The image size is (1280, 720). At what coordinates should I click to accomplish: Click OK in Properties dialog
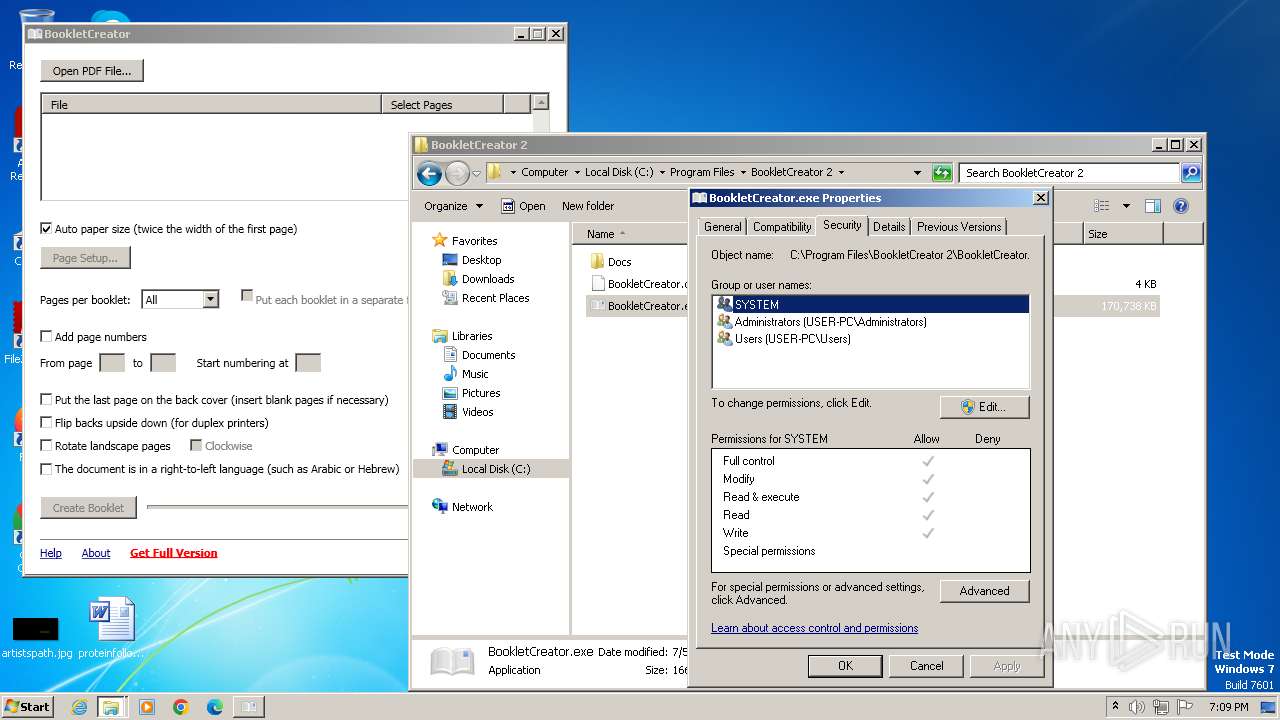click(845, 666)
